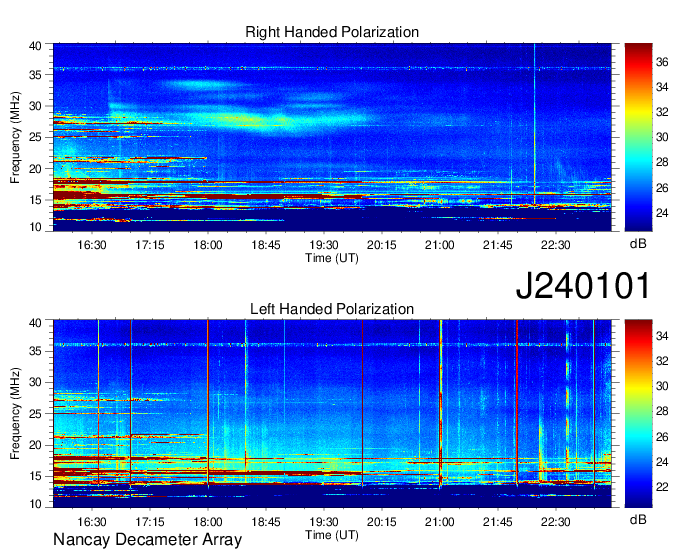
Task: Click the red vertical line at 18:00 in bottom spectrogram
Action: click(x=208, y=401)
